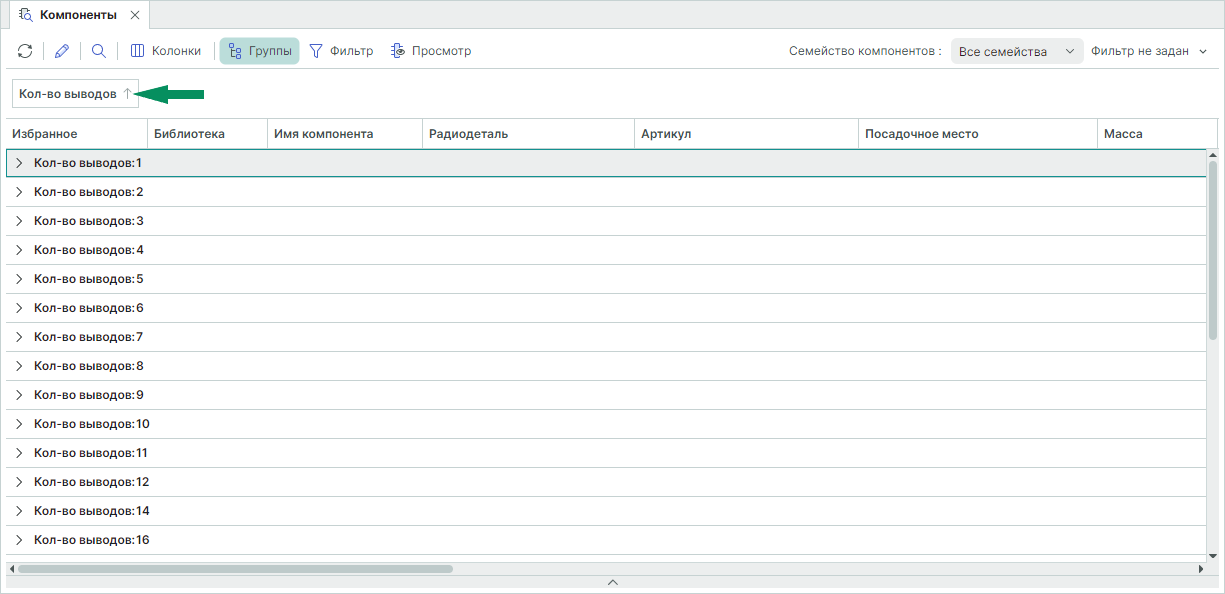Expand group Кол-во выводов:1

(x=19, y=163)
